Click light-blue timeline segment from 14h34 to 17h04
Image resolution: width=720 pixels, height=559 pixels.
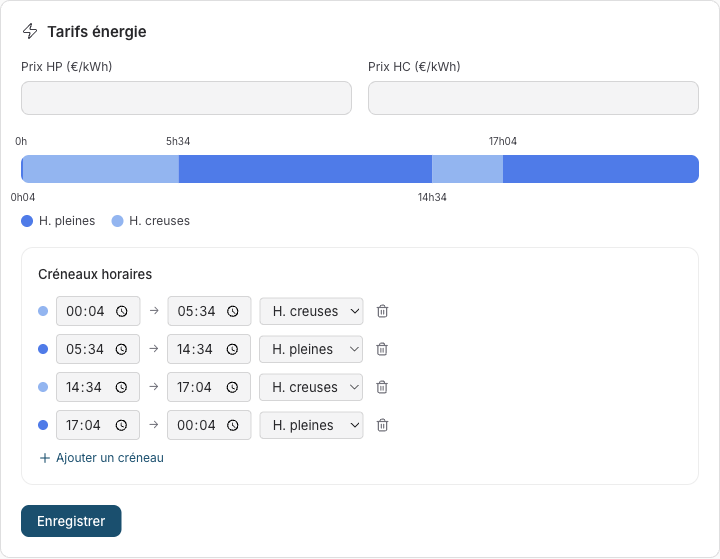pos(467,169)
